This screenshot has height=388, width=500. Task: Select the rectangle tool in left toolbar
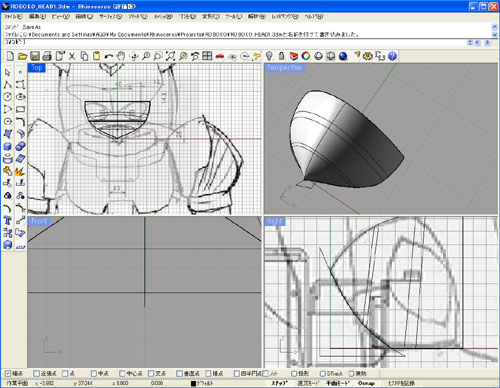pyautogui.click(x=20, y=109)
